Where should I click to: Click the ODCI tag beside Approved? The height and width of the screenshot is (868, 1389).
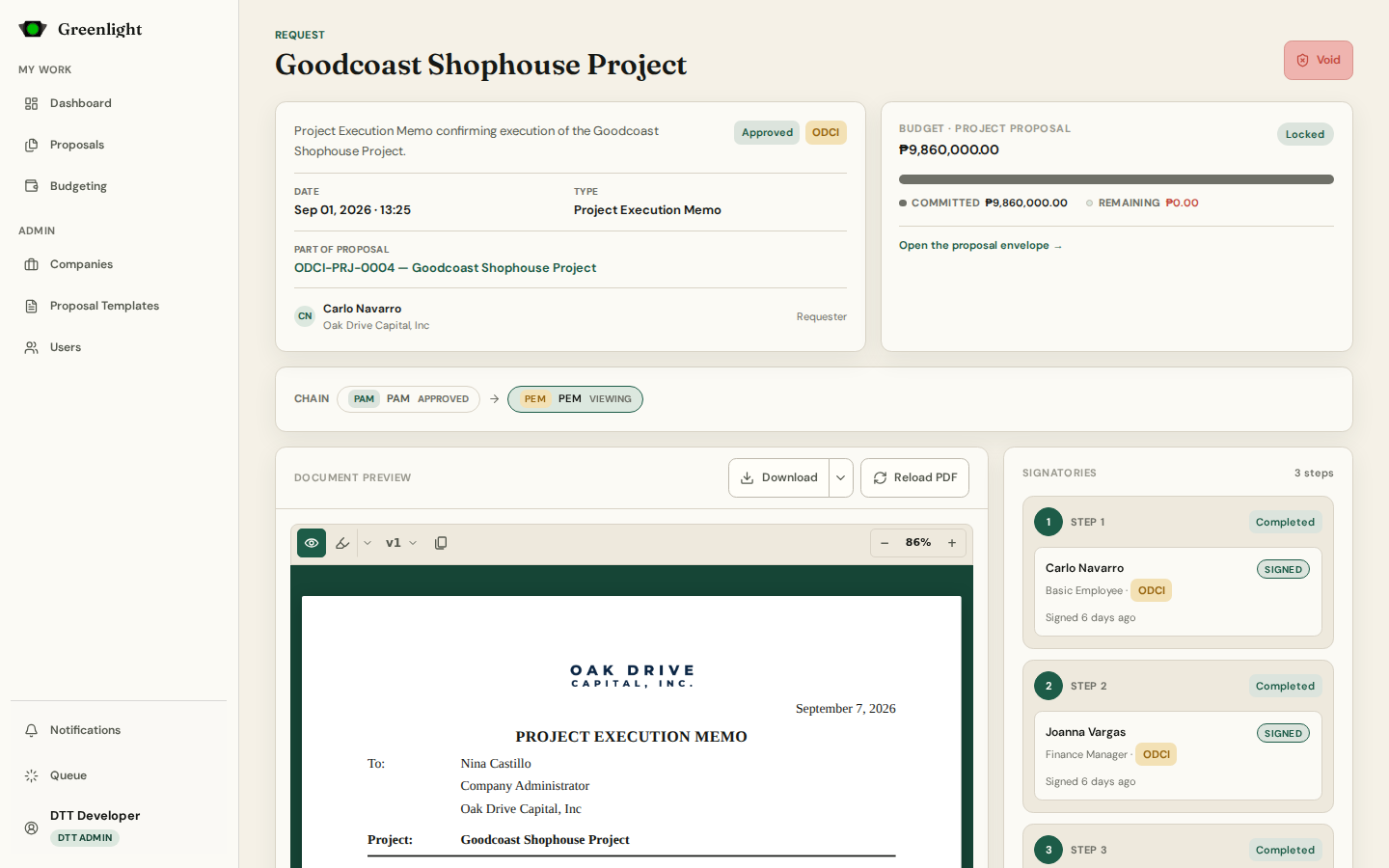click(826, 133)
